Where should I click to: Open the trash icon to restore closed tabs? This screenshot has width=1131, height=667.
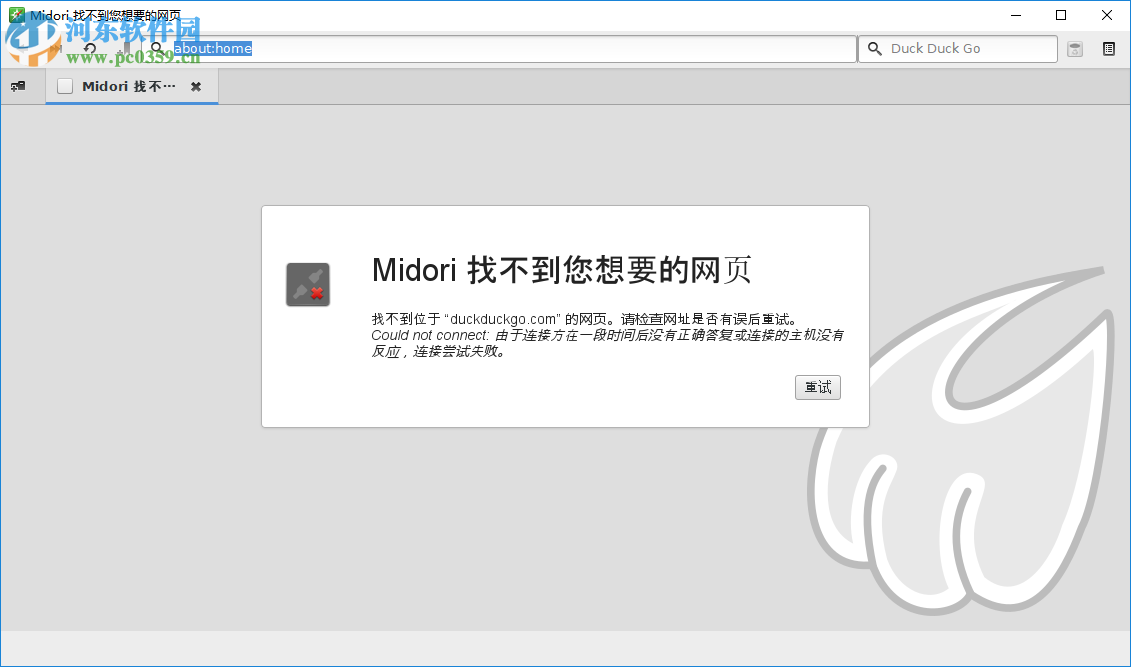(x=1074, y=48)
